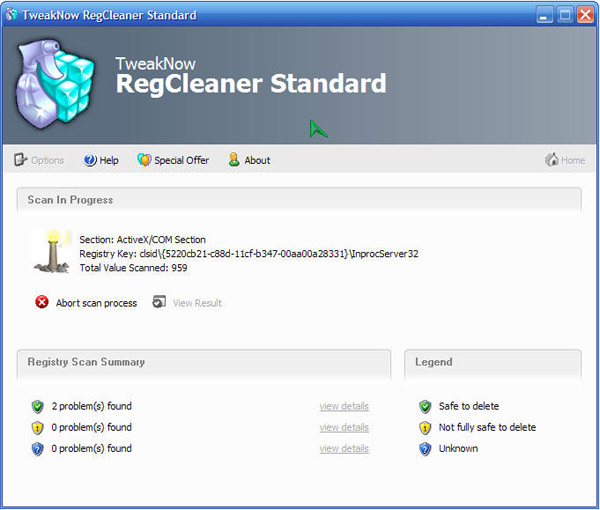Click the RegCleaner Standard banner title
The image size is (600, 510).
tap(251, 83)
